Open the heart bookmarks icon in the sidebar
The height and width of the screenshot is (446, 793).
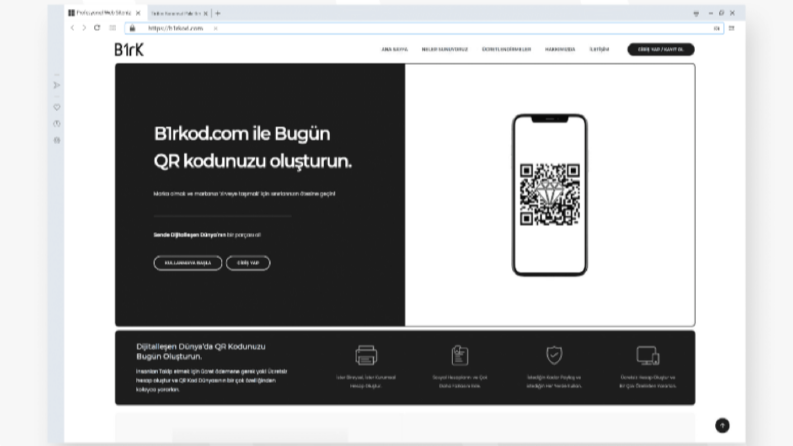point(57,107)
